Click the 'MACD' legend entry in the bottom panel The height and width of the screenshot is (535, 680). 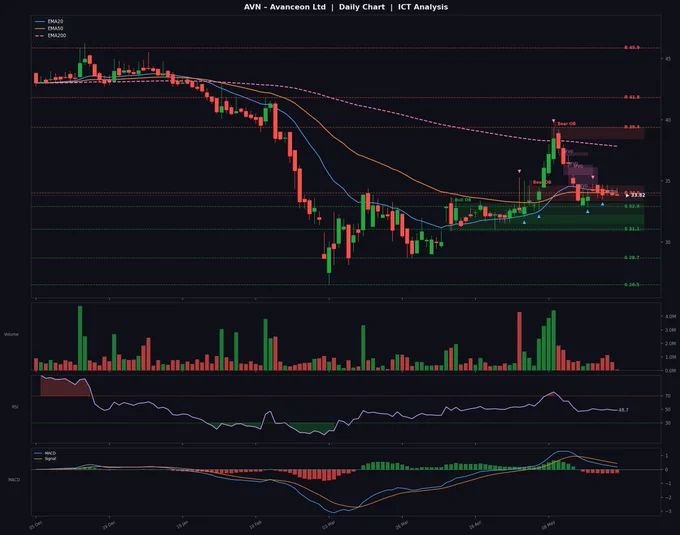tap(45, 453)
